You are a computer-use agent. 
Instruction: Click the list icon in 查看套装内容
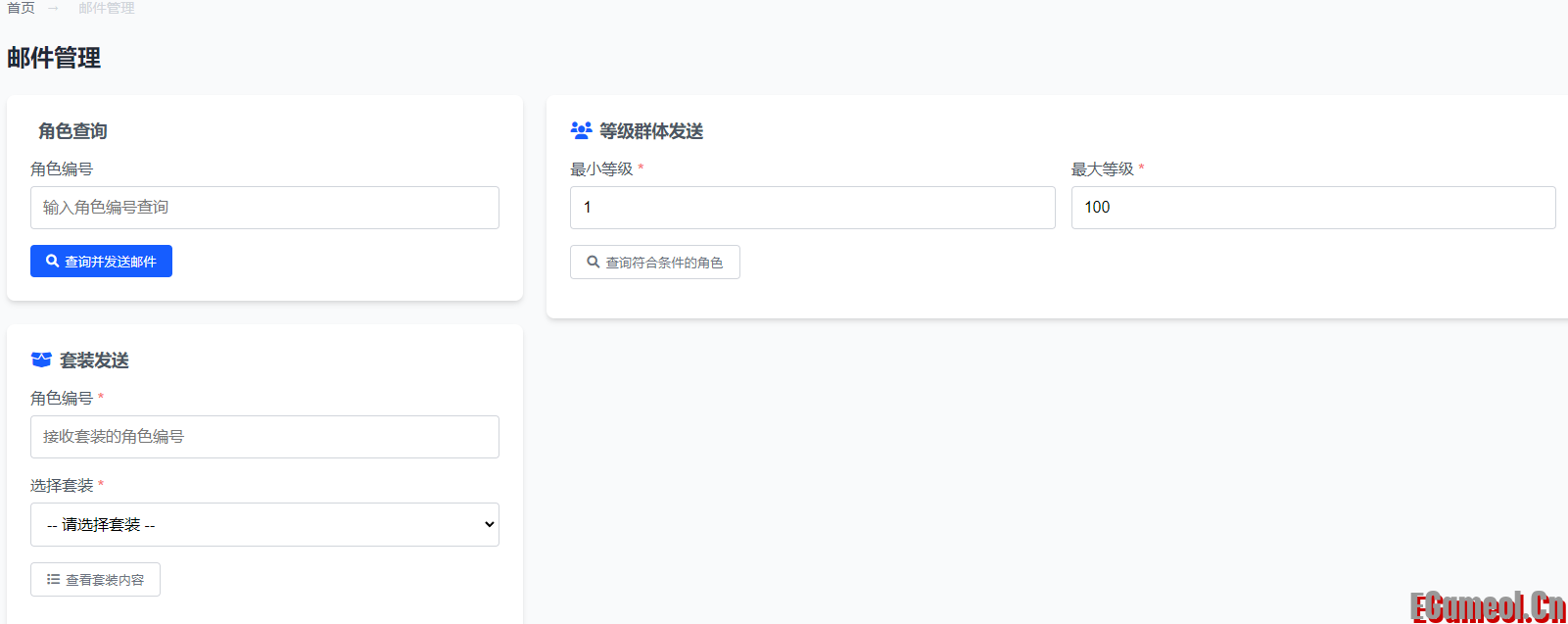[54, 580]
